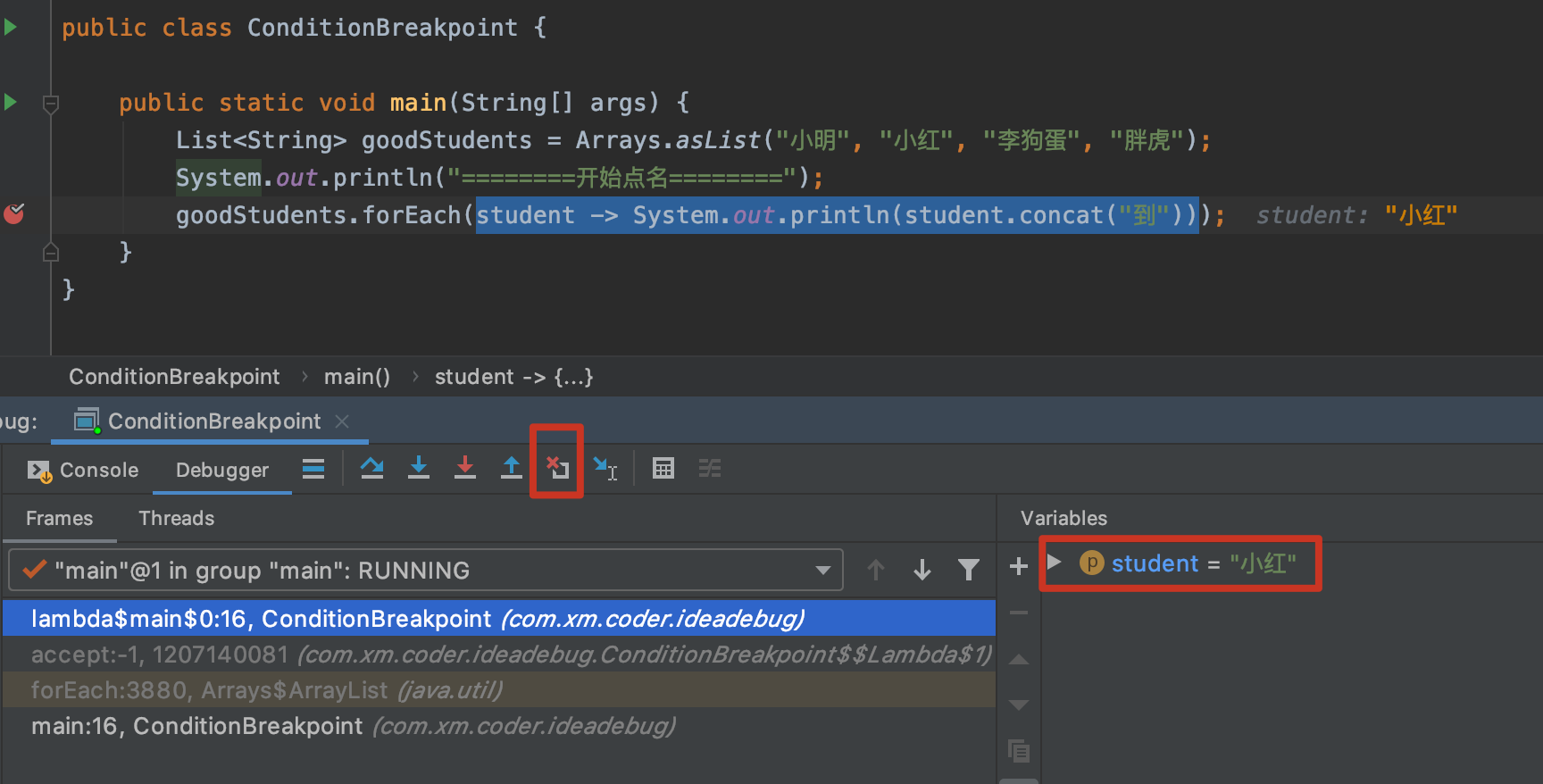Run the class from the gutter arrow beside the ConditionBreakpoint declaration
The height and width of the screenshot is (784, 1543).
(11, 27)
